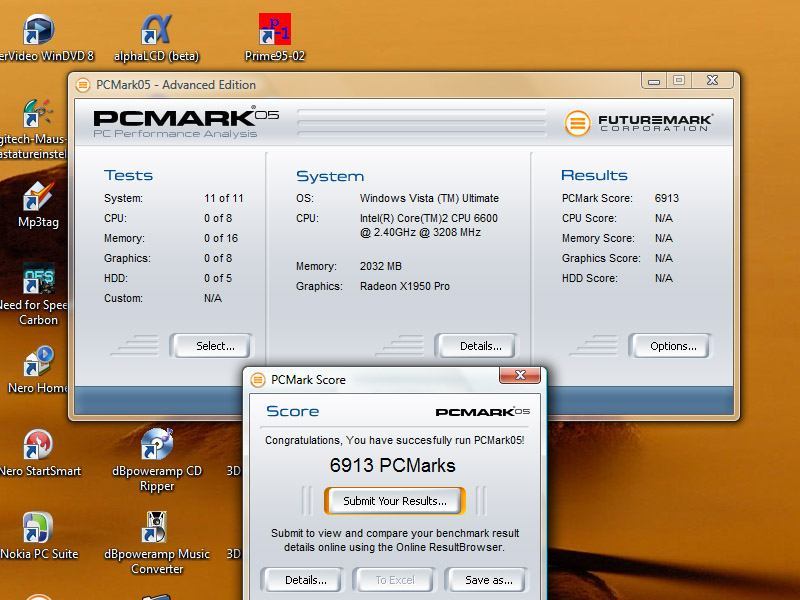Click the '11 of 11' System tests value
The height and width of the screenshot is (600, 800).
pos(223,198)
